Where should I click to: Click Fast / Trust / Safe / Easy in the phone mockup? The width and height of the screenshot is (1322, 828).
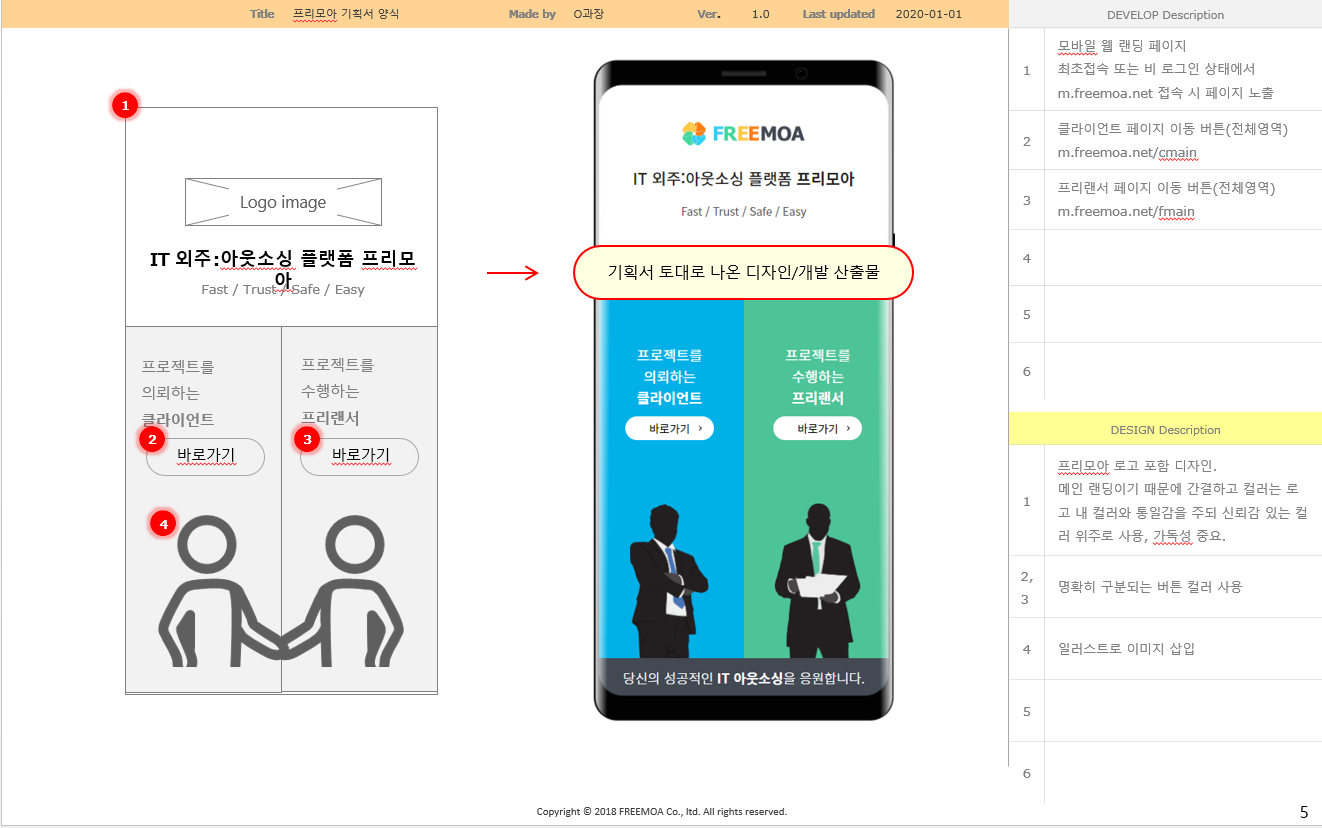[743, 212]
